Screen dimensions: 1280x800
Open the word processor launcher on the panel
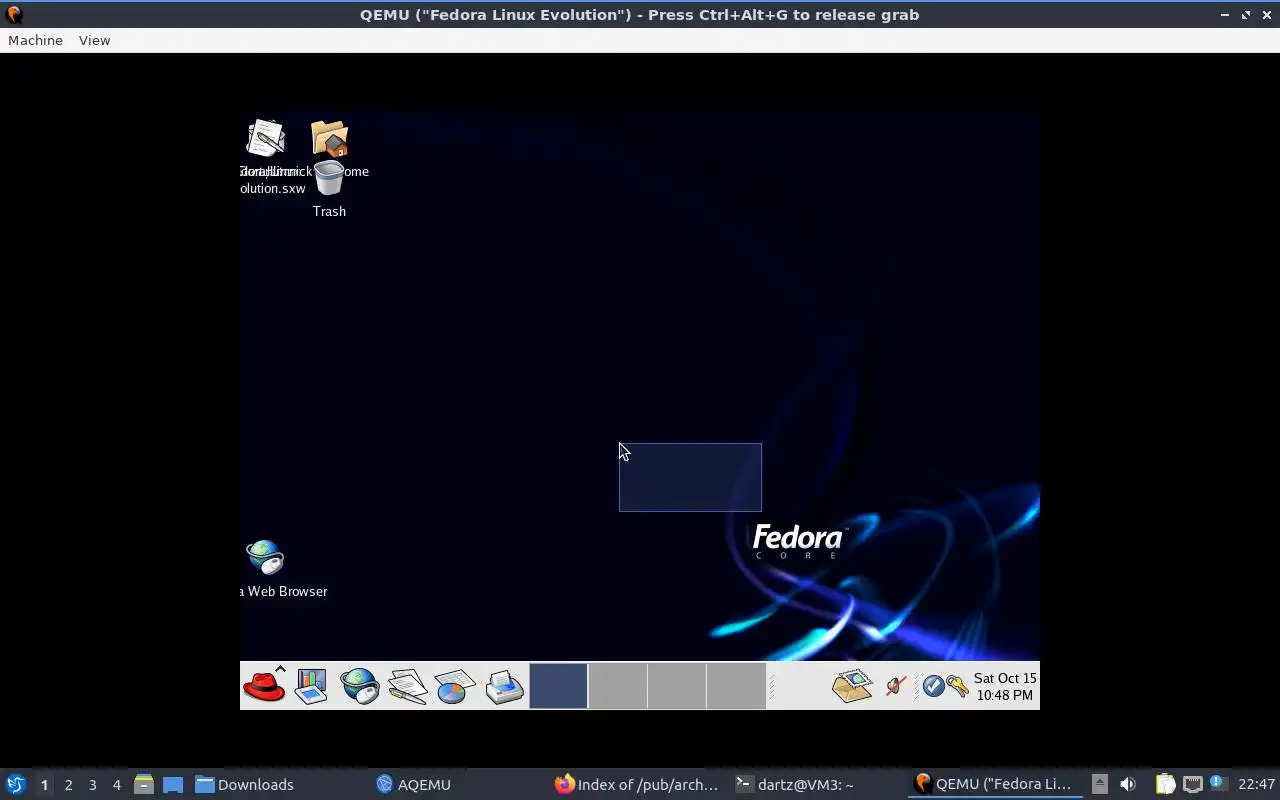pos(407,686)
